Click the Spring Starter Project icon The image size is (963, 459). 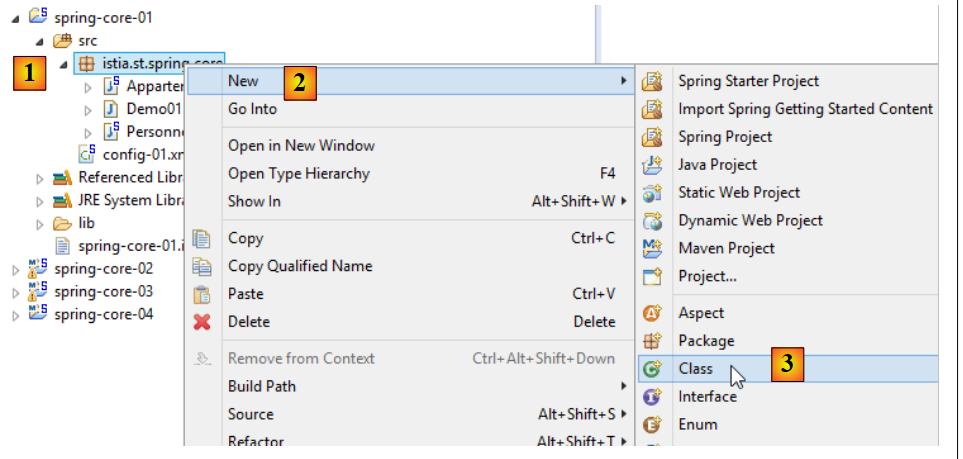pyautogui.click(x=653, y=81)
